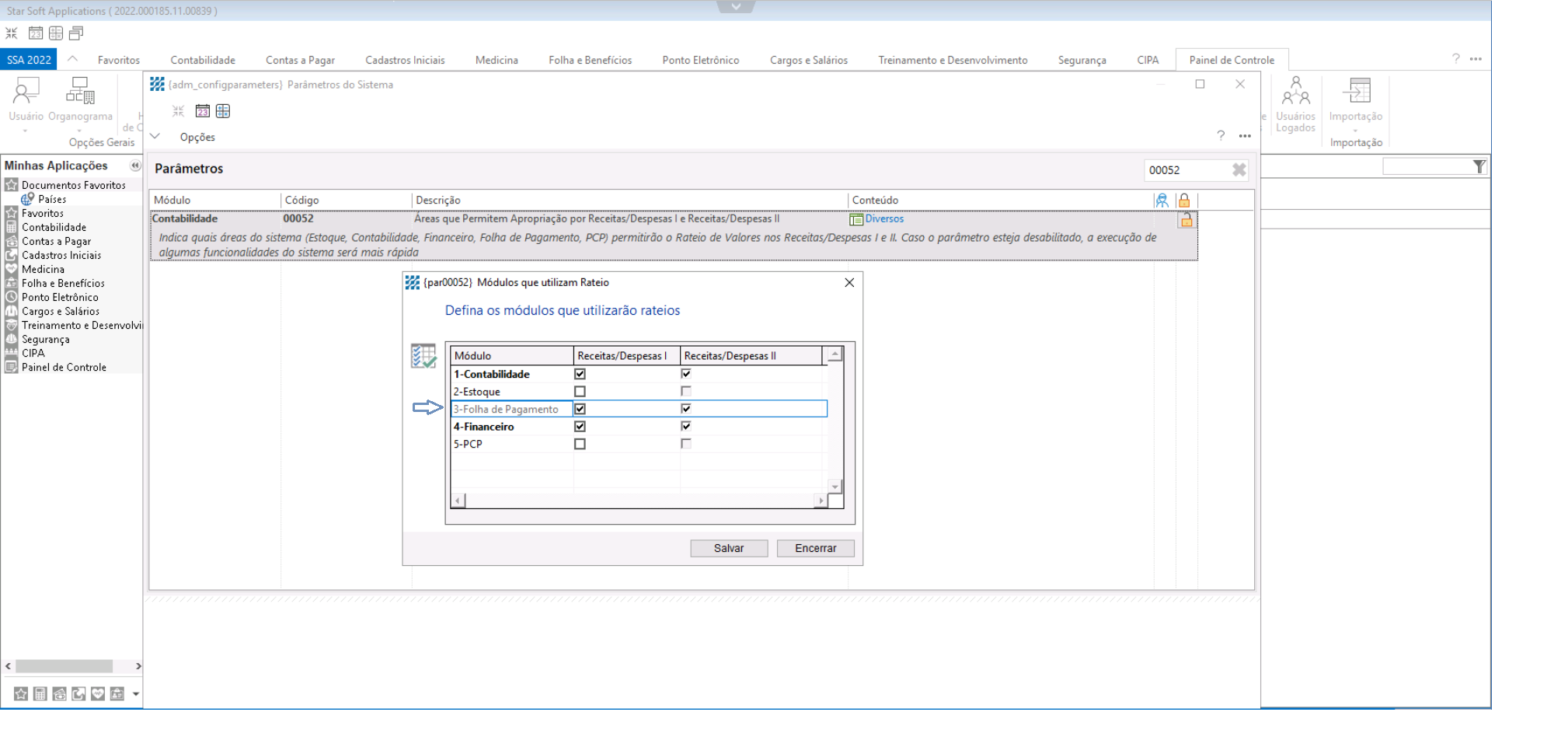The width and height of the screenshot is (1568, 733).
Task: Click the calculator icon in the bottom shortcut bar
Action: [x=40, y=694]
